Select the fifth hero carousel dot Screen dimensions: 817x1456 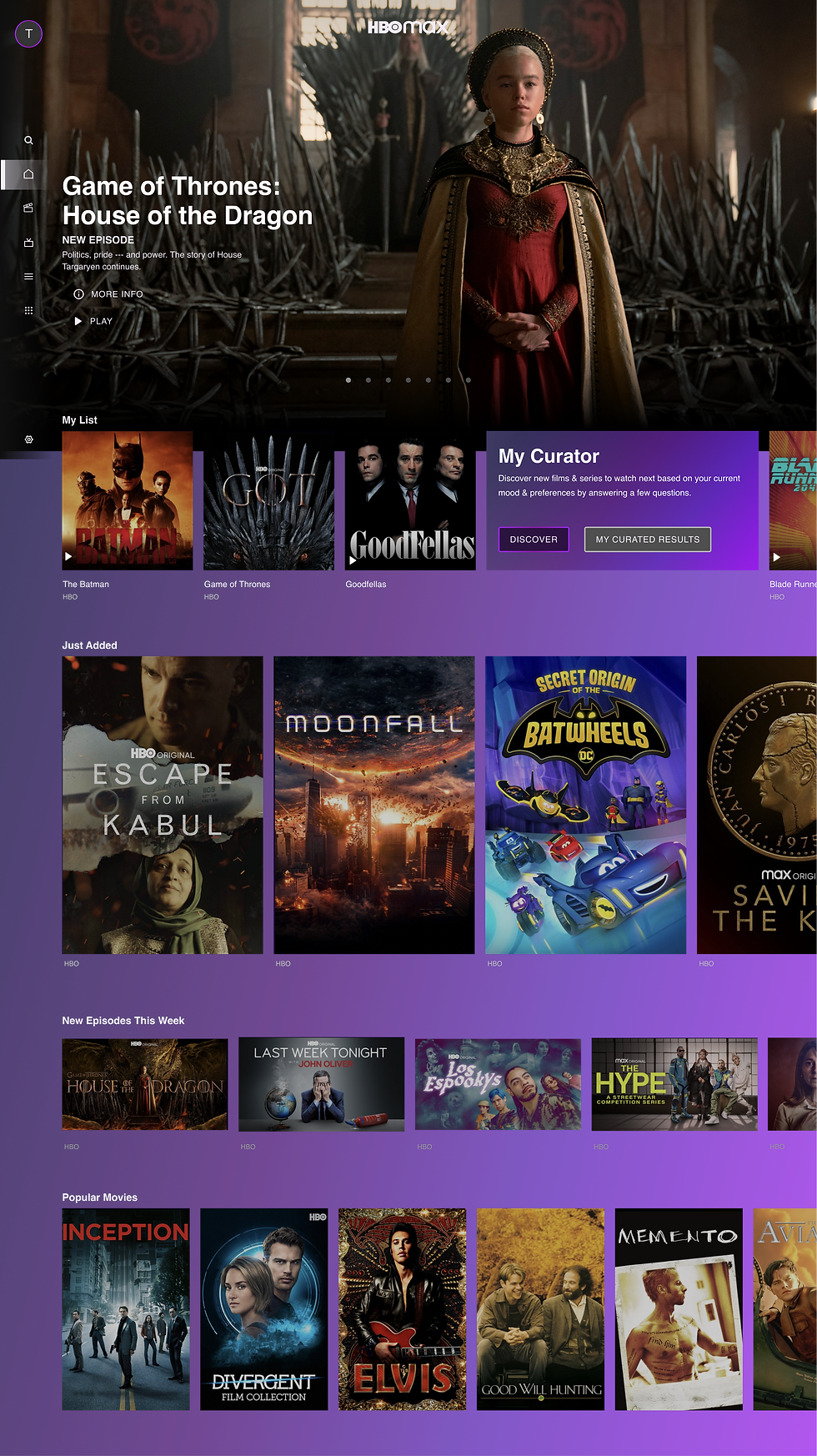tap(429, 379)
